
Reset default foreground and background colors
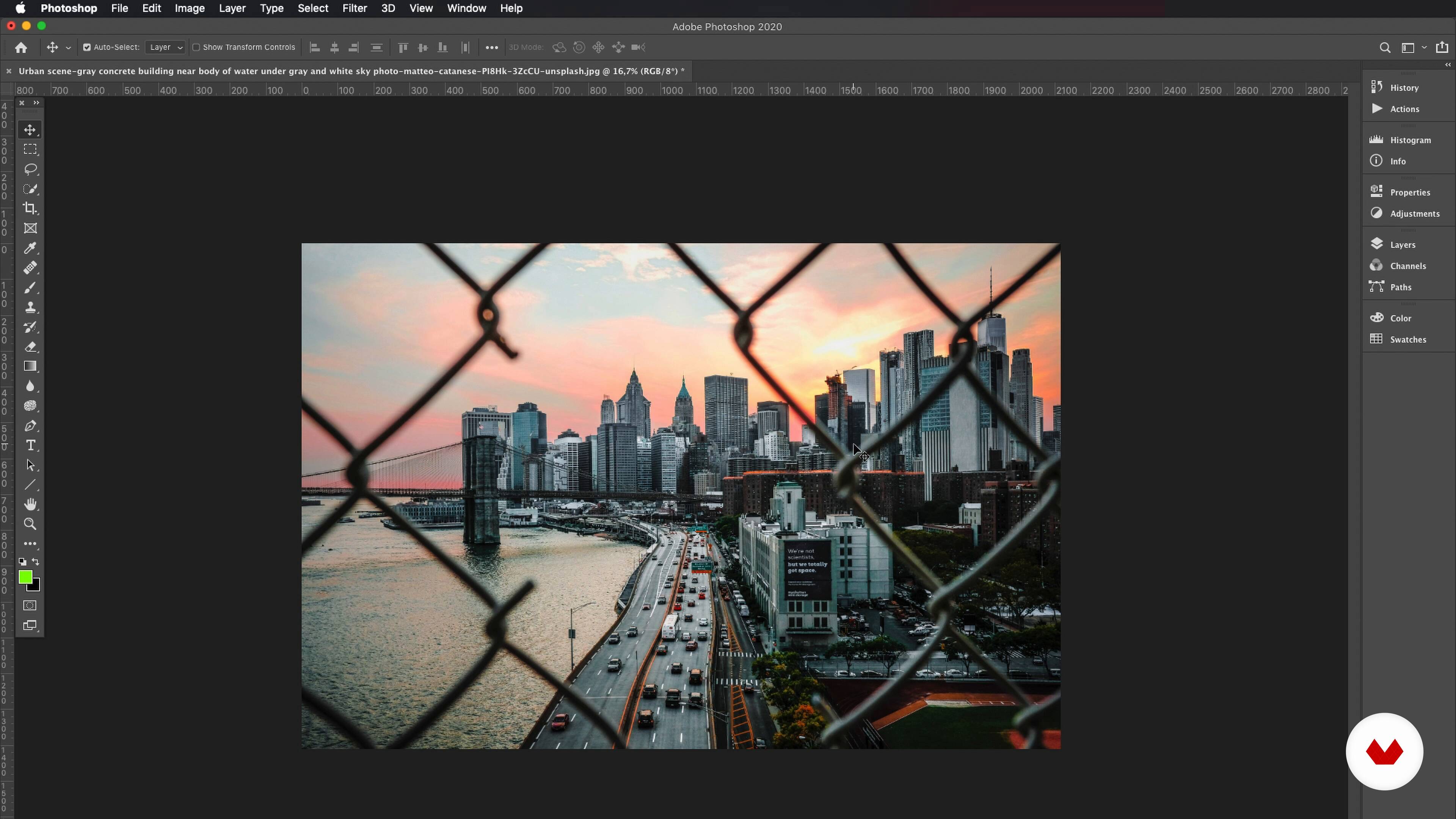[22, 562]
